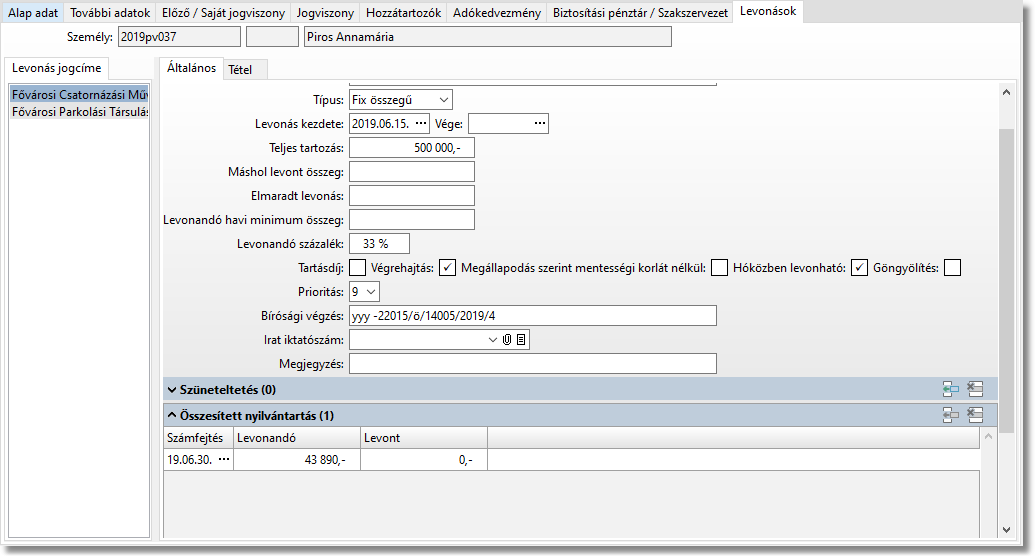Open the Adókedvezmény tab
Screen dimensions: 1035x558
pos(497,13)
